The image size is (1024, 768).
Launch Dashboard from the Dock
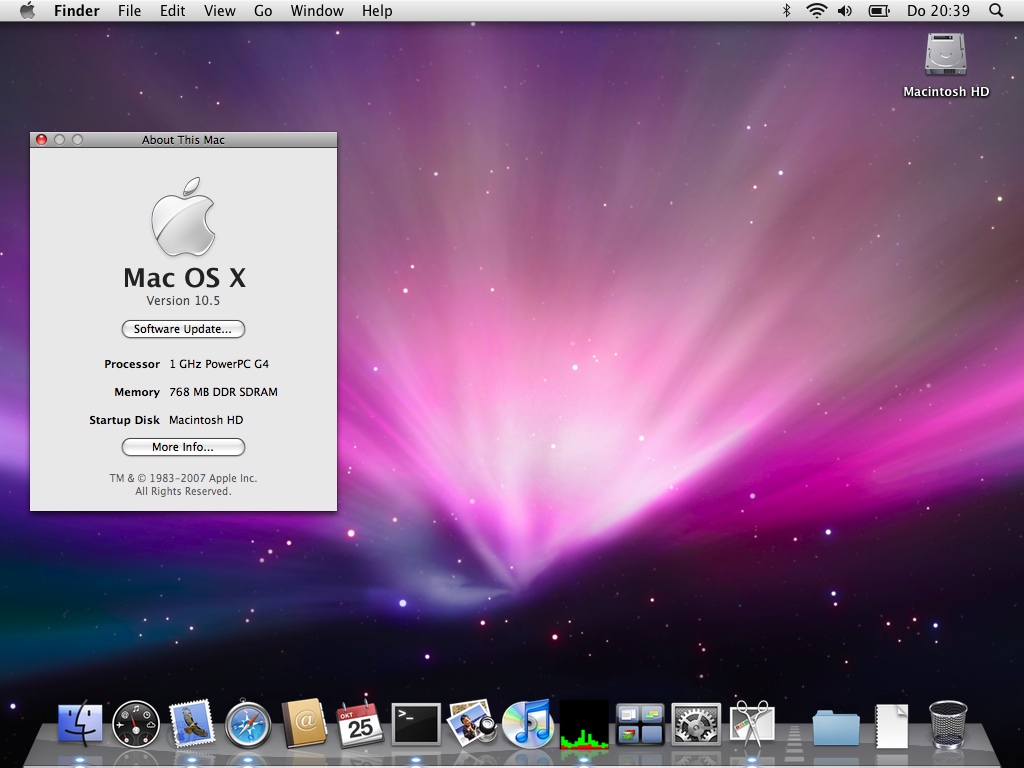136,724
